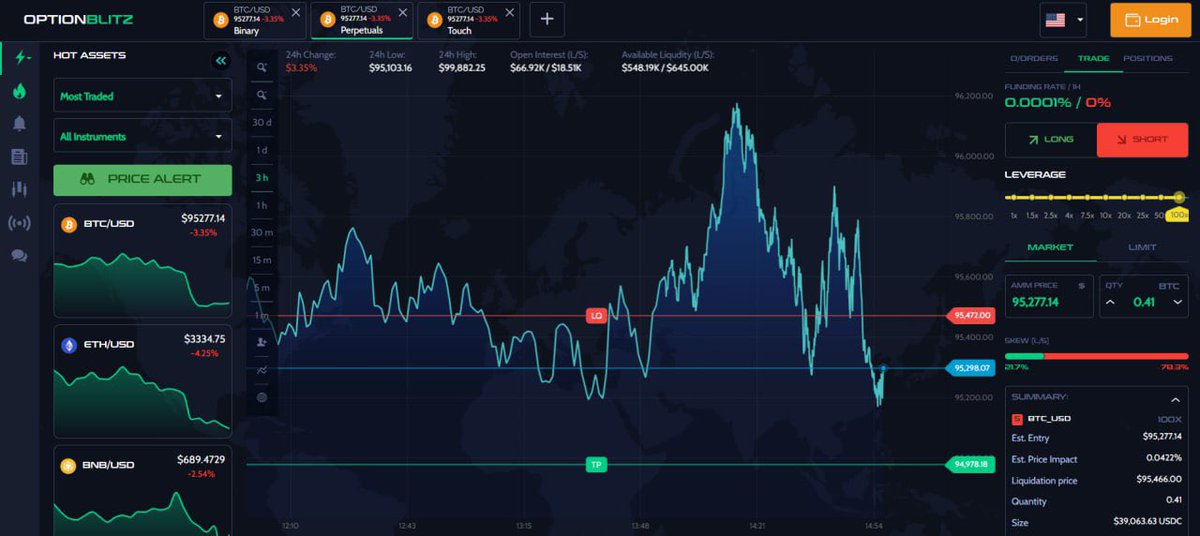
Task: Set chart timeframe to 30 d
Action: click(262, 122)
